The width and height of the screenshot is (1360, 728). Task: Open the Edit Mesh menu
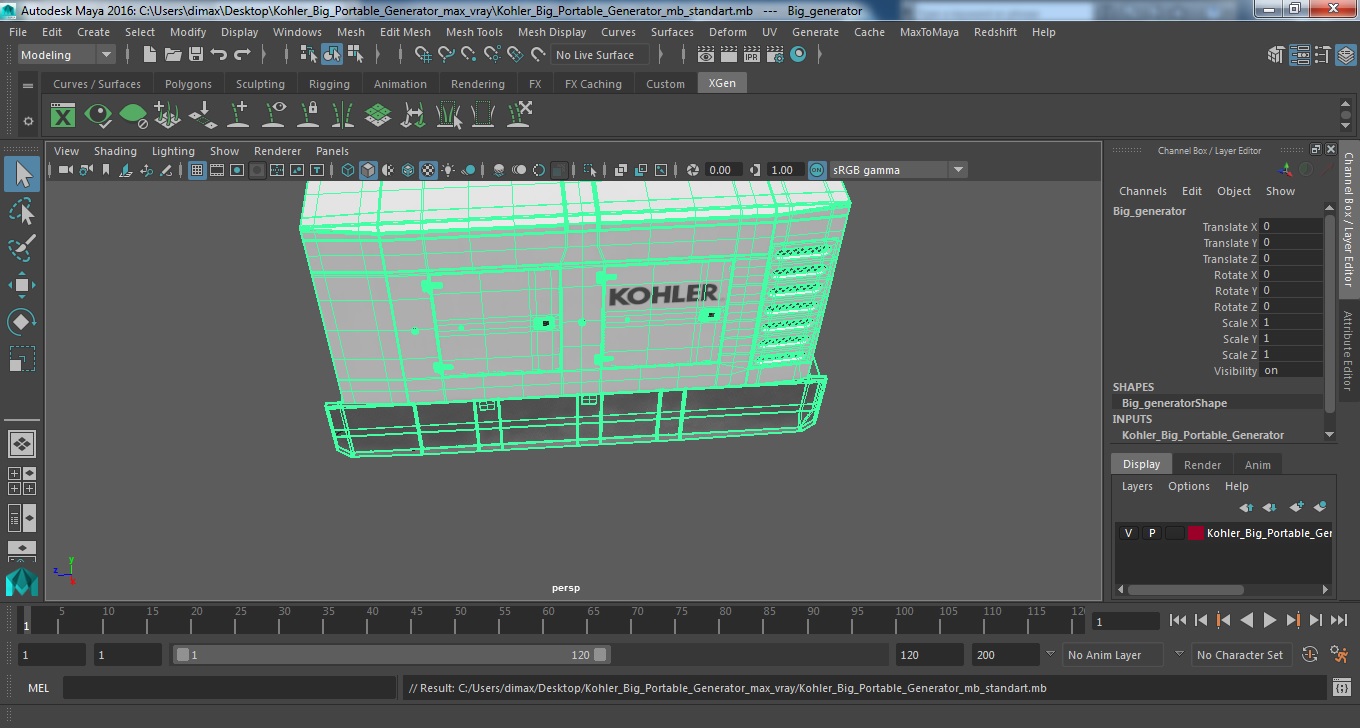pos(405,32)
